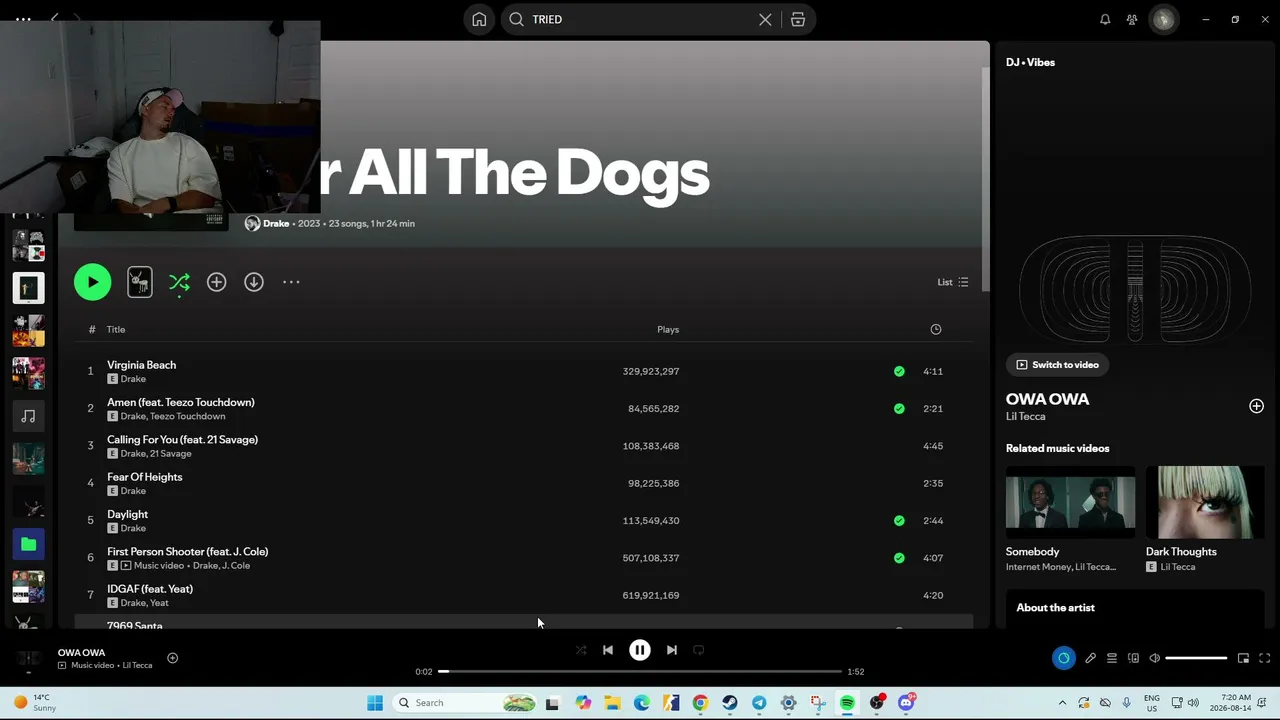The height and width of the screenshot is (720, 1280).
Task: Seek within the song progress bar
Action: tap(640, 672)
